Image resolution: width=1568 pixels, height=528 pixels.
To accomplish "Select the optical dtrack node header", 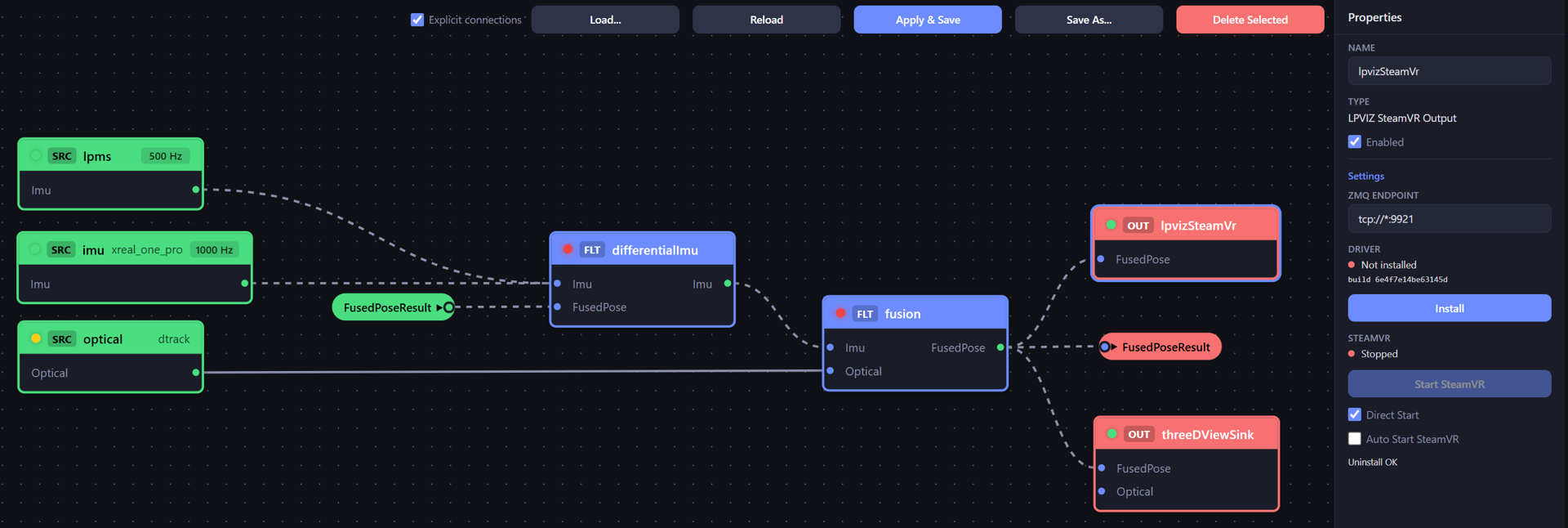I will click(110, 338).
